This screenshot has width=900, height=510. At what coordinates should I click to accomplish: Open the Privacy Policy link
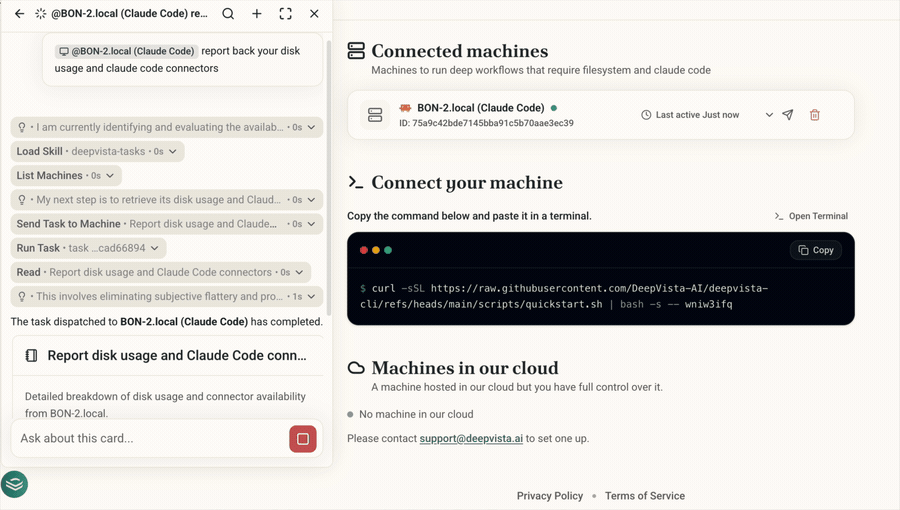549,496
